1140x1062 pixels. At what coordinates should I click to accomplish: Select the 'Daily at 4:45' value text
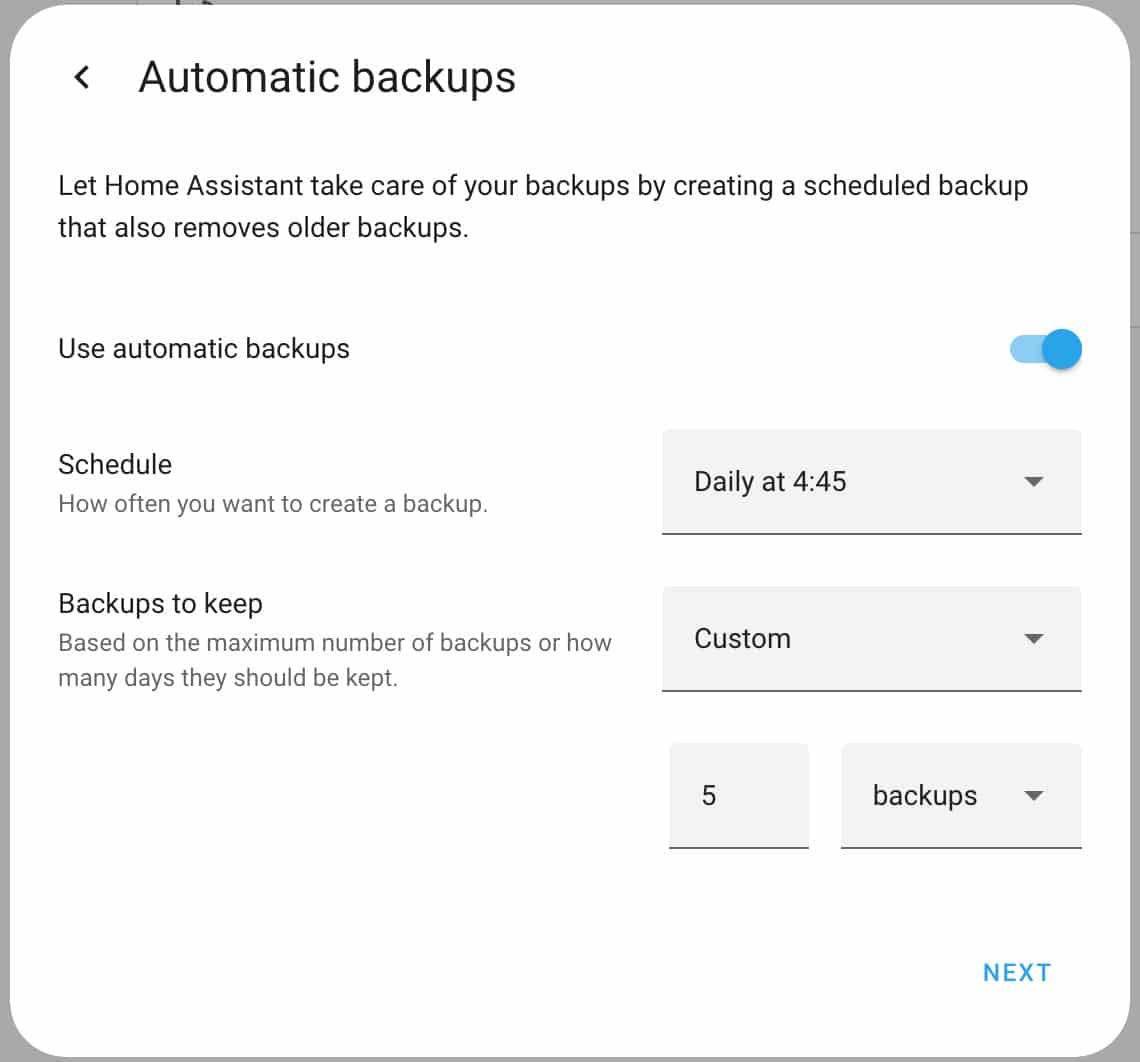(770, 482)
